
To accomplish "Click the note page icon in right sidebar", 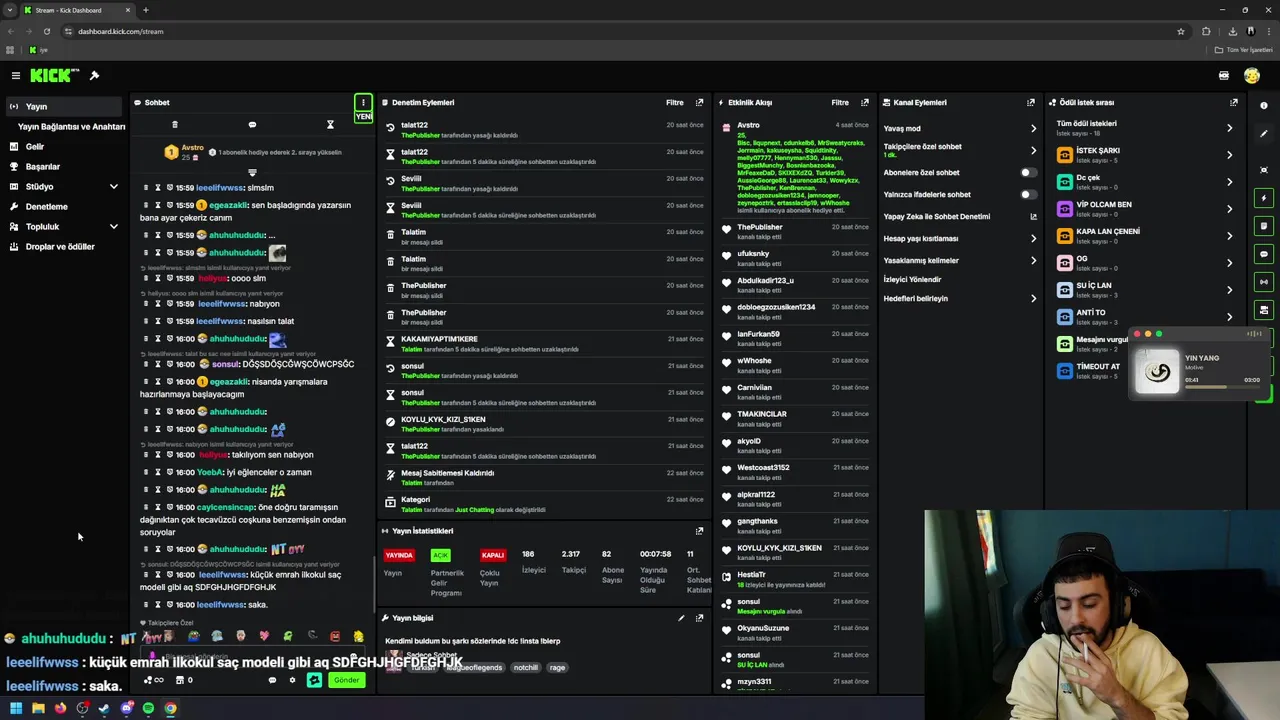I will pos(1264,226).
